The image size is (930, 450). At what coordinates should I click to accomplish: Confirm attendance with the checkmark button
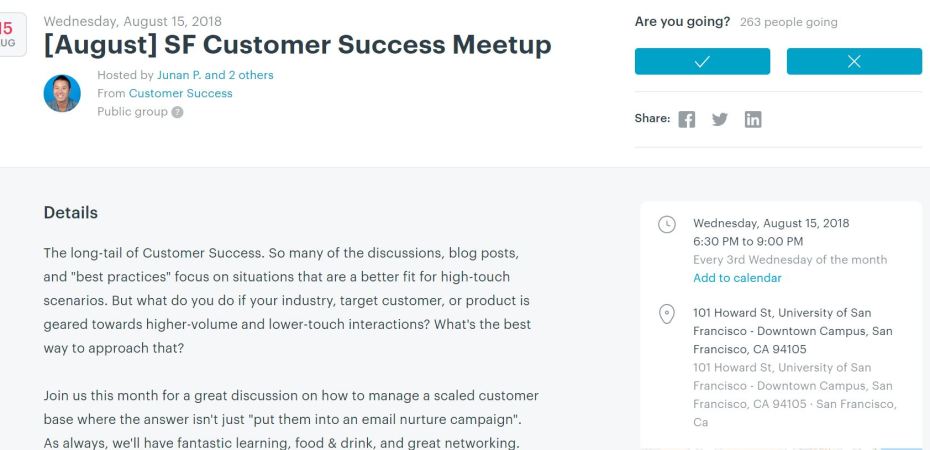[x=702, y=61]
